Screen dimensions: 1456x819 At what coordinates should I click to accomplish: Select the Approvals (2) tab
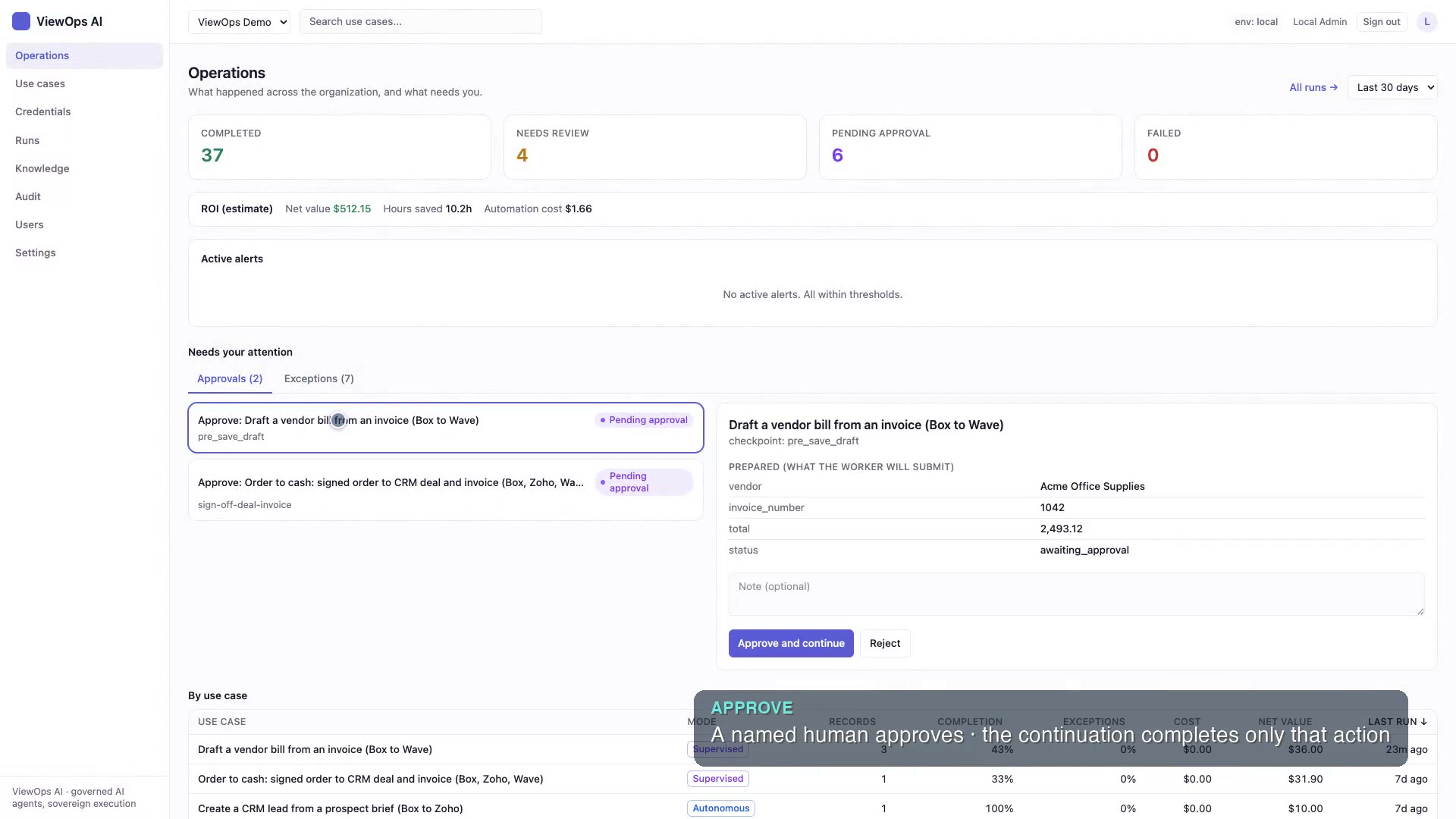point(230,378)
